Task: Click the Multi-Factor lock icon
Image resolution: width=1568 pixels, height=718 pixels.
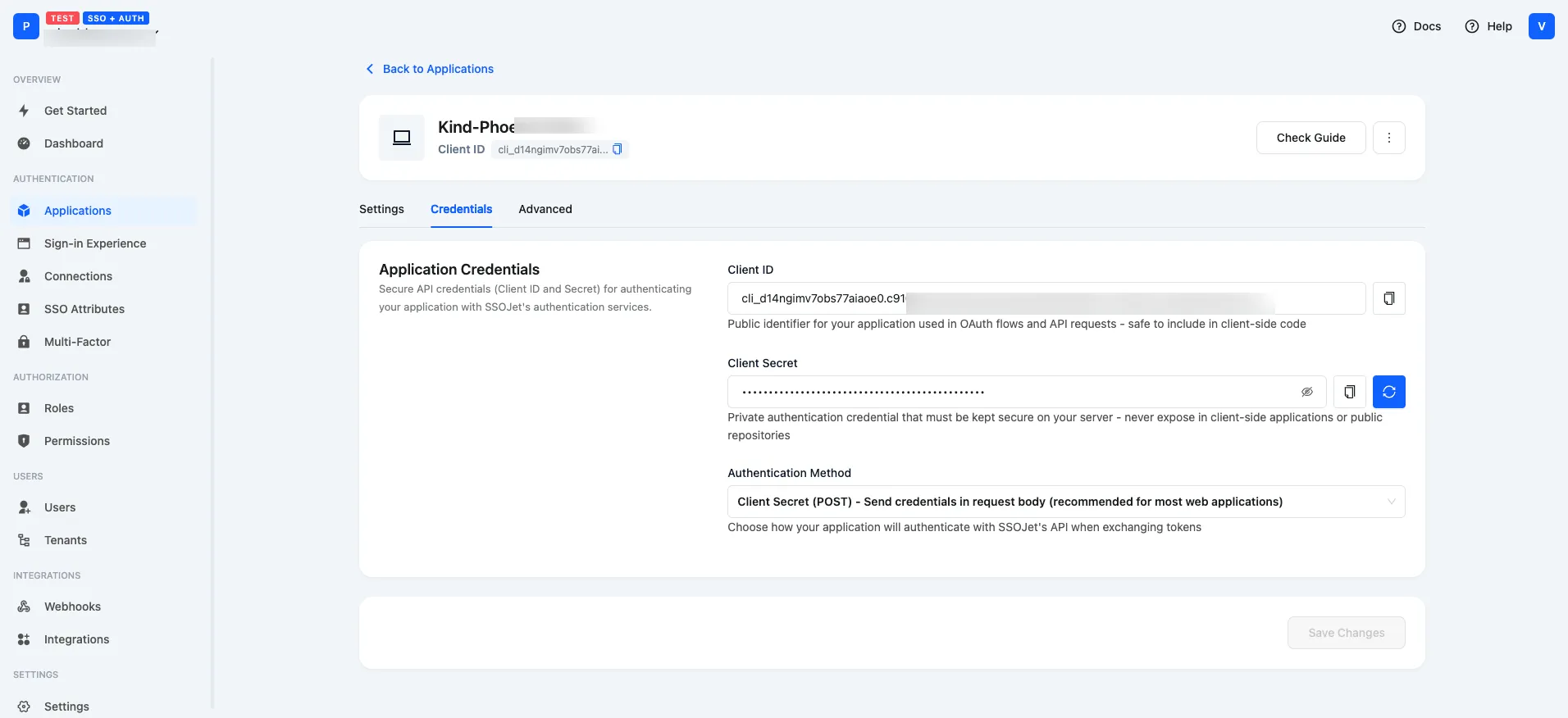Action: click(24, 342)
